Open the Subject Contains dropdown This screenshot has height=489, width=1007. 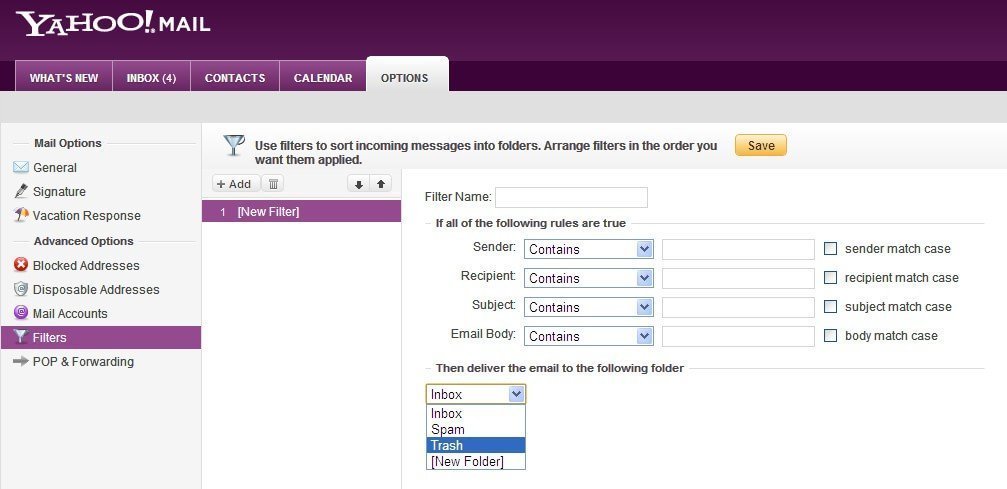[x=589, y=307]
